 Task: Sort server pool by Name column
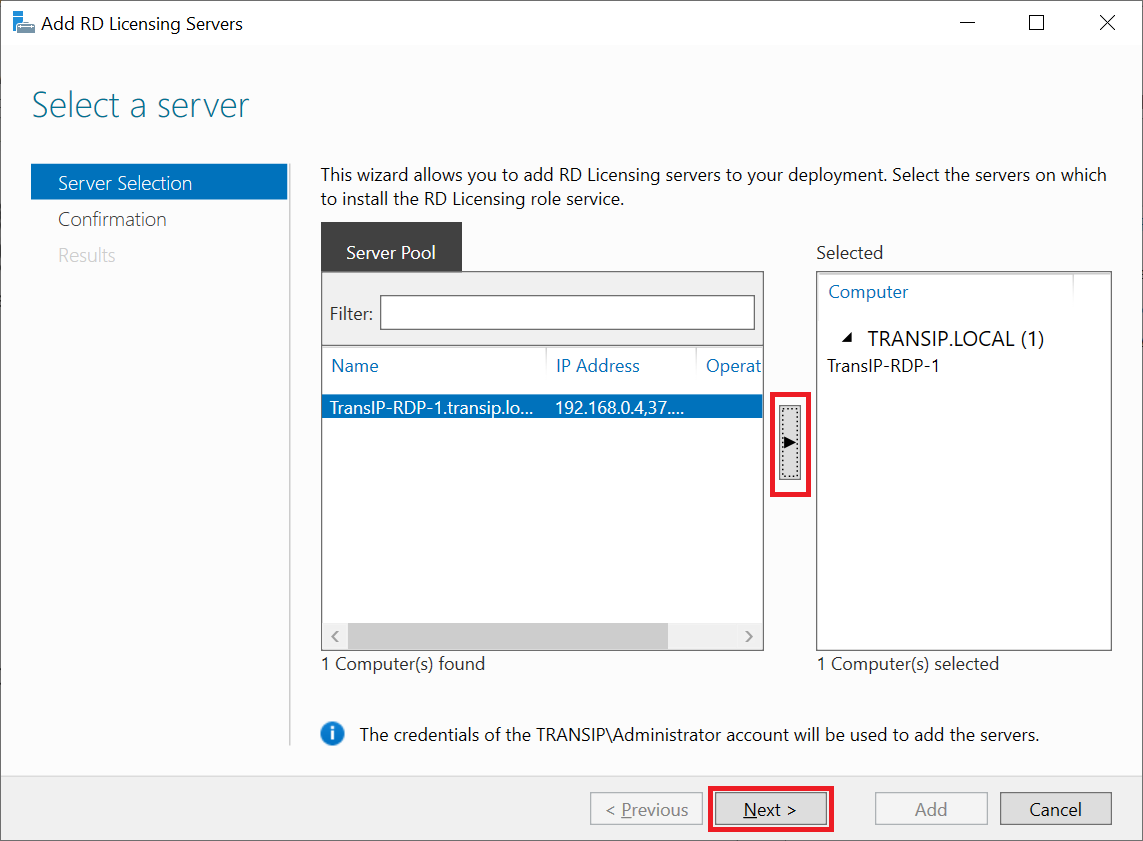[355, 366]
